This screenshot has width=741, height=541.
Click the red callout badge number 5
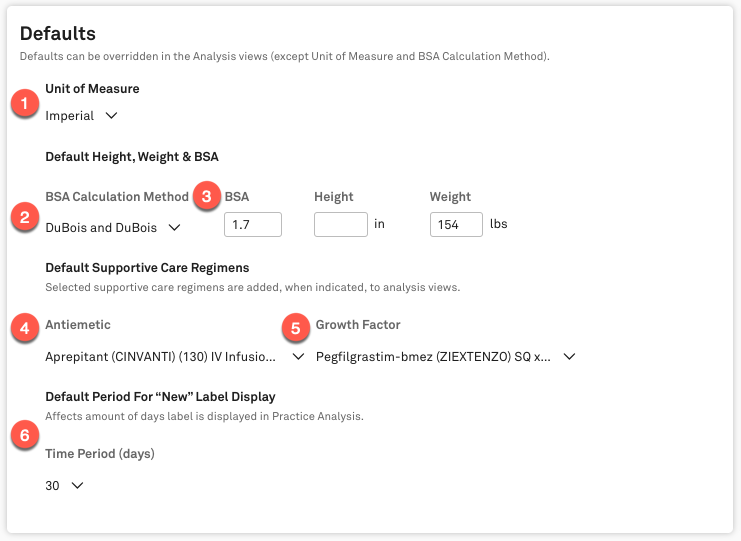[x=294, y=326]
